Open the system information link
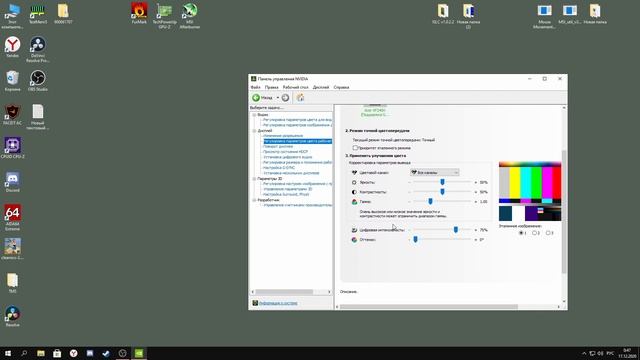The height and width of the screenshot is (360, 640). (x=278, y=303)
